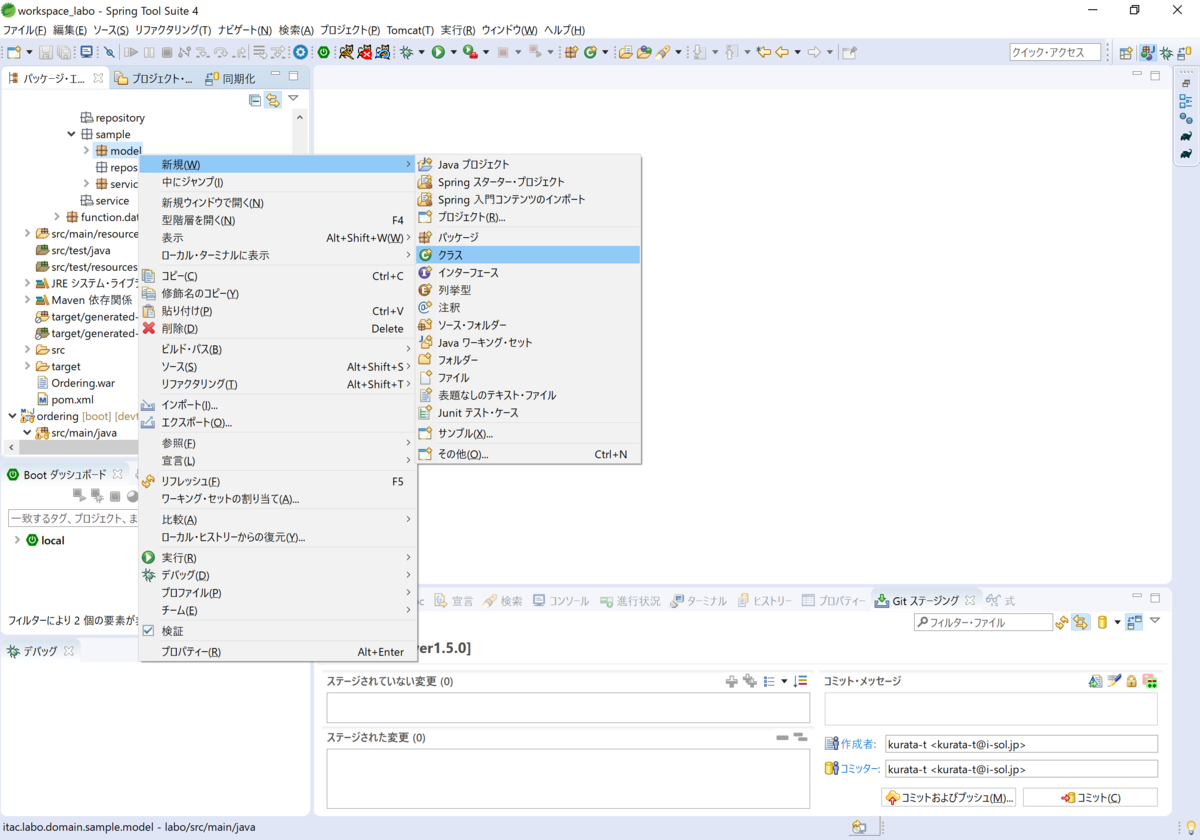Click the コミットおよびプッシュ button
This screenshot has height=840, width=1200.
(x=948, y=797)
